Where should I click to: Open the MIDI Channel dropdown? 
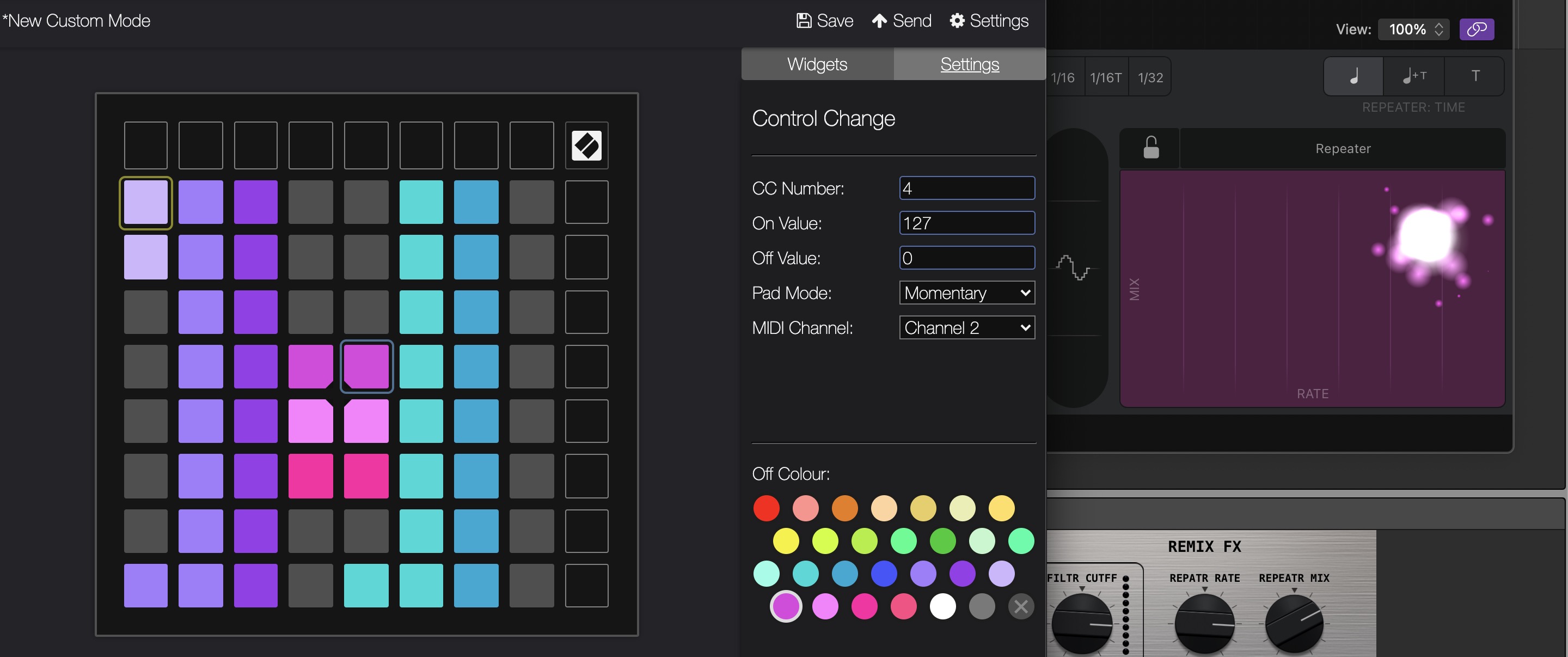click(x=966, y=327)
